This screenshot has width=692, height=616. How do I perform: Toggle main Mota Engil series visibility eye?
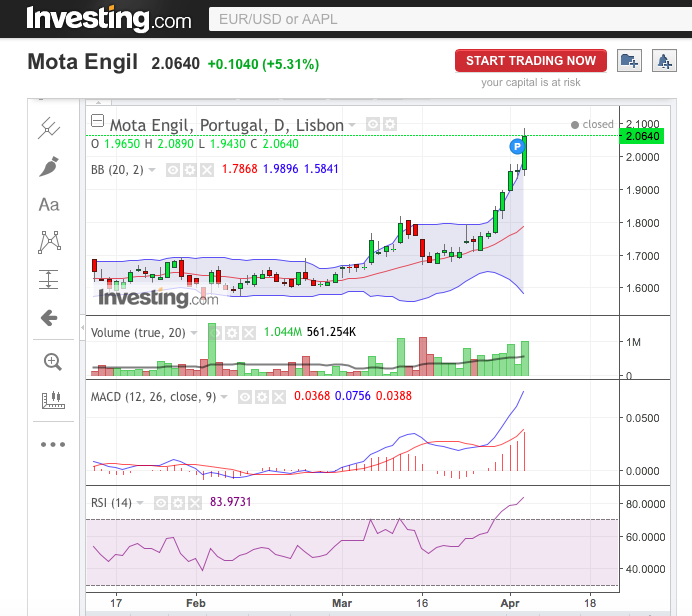(373, 124)
